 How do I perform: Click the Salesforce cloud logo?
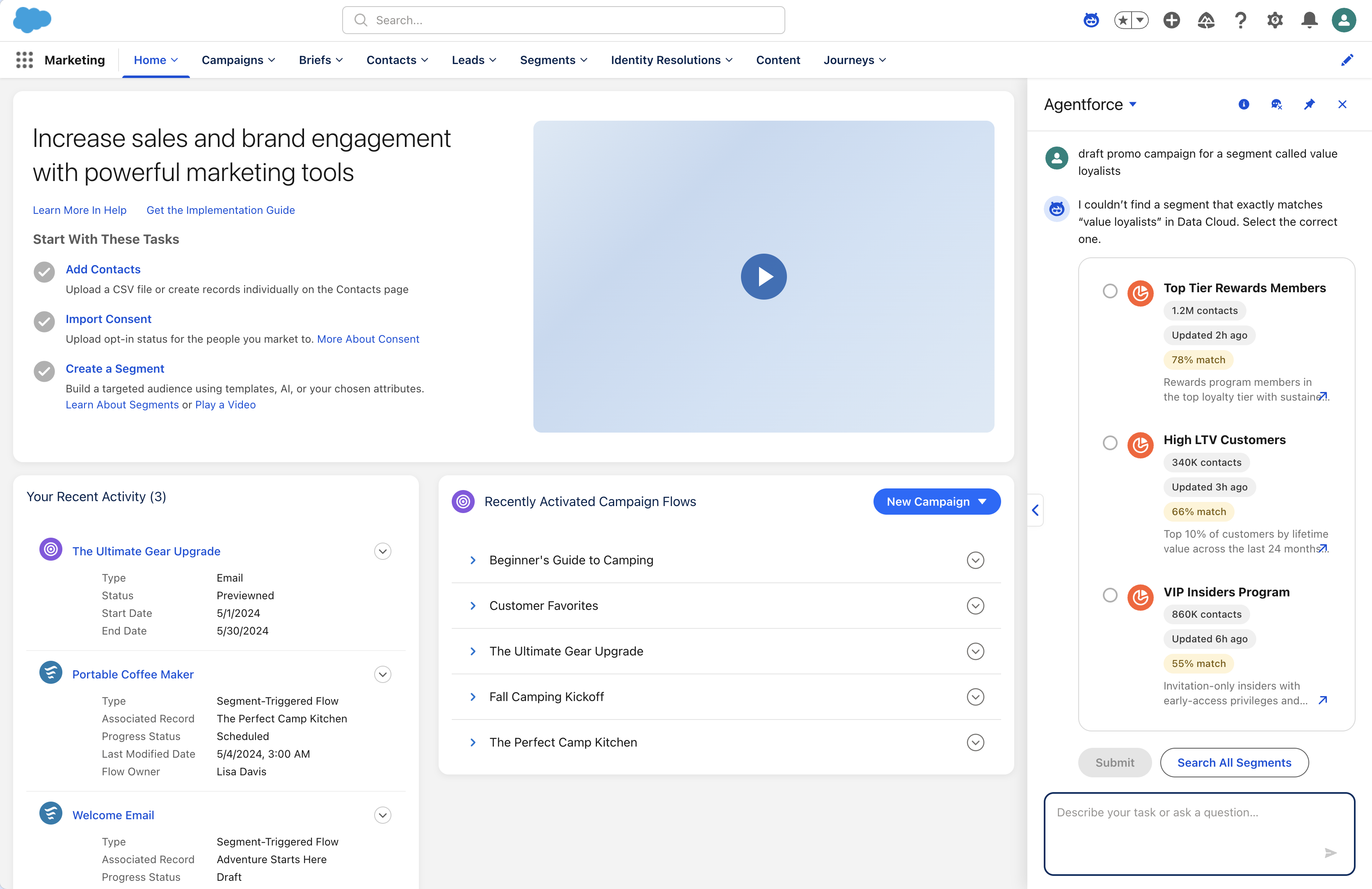pyautogui.click(x=32, y=20)
